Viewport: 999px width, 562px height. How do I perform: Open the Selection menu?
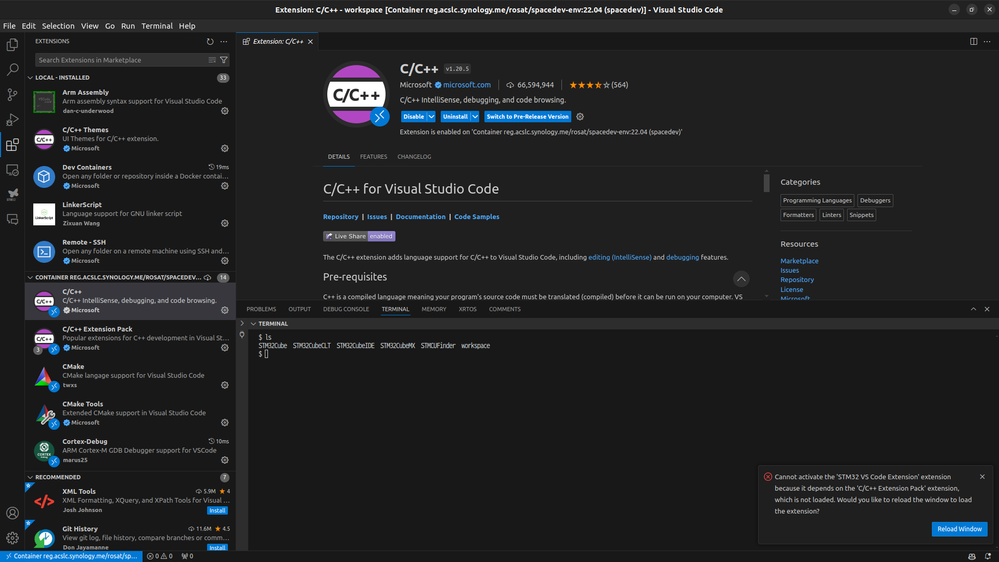[58, 26]
